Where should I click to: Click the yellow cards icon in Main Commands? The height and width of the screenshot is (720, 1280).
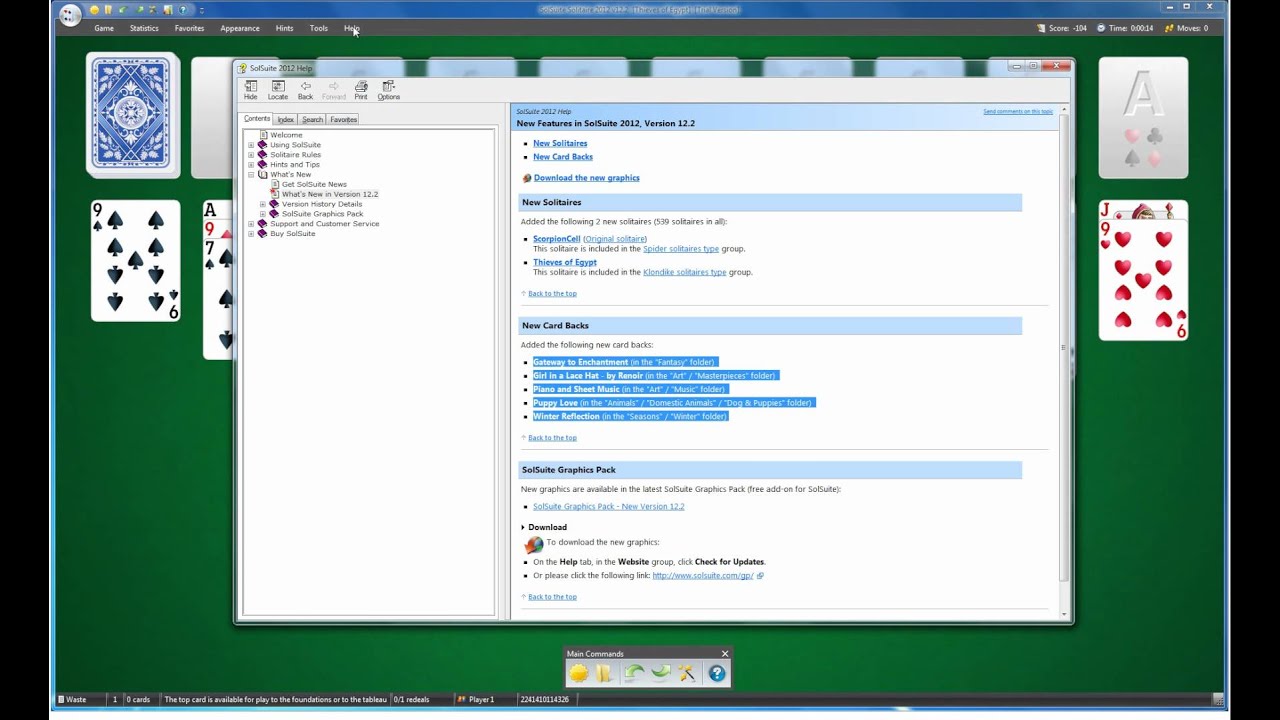(604, 674)
